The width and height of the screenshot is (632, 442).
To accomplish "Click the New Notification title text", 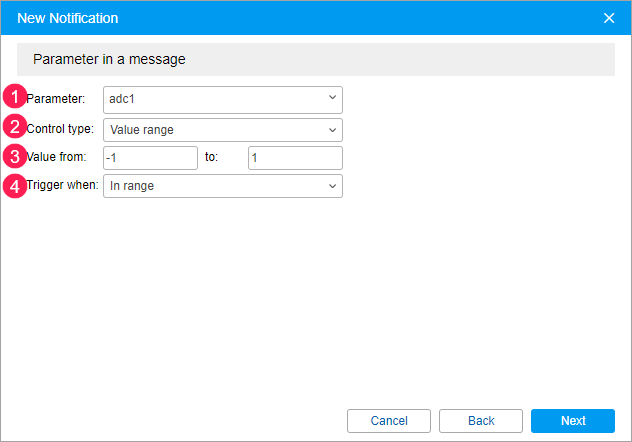I will pyautogui.click(x=67, y=18).
